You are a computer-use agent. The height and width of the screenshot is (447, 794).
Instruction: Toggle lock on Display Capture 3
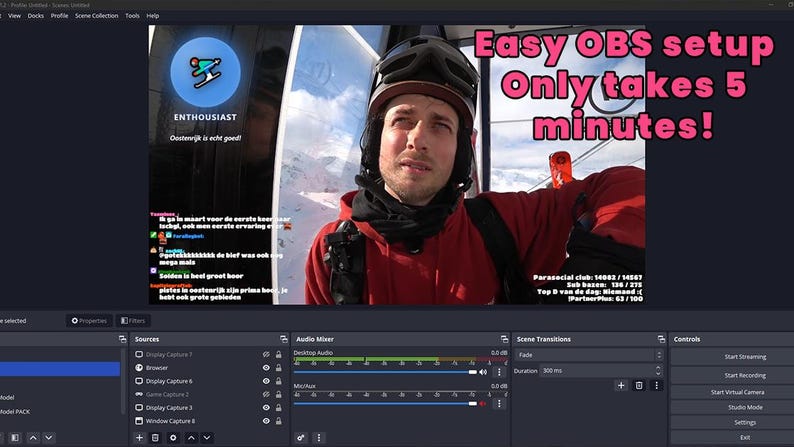point(279,408)
